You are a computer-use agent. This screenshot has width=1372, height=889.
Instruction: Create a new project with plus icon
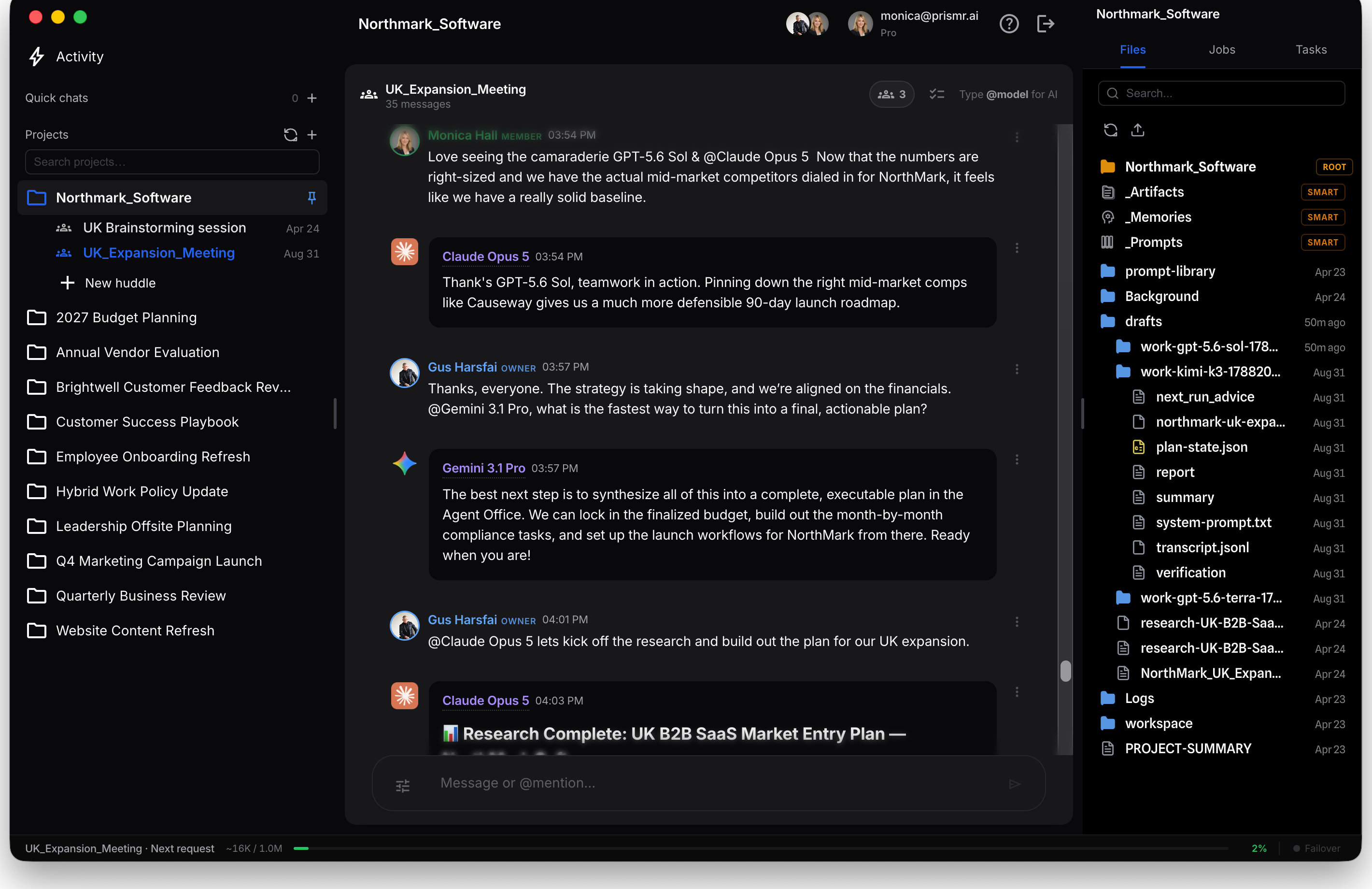click(312, 134)
